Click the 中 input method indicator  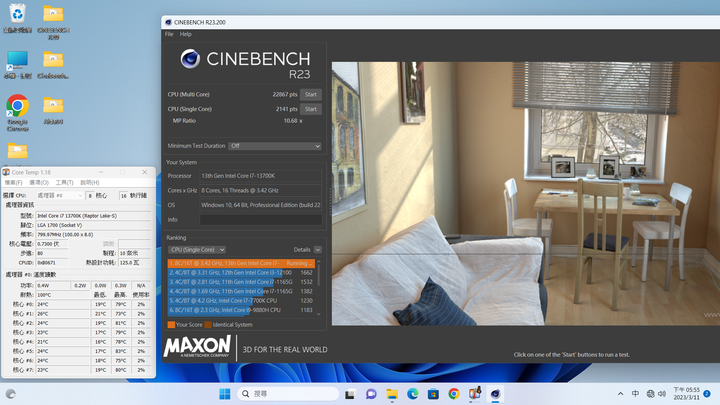(x=636, y=394)
